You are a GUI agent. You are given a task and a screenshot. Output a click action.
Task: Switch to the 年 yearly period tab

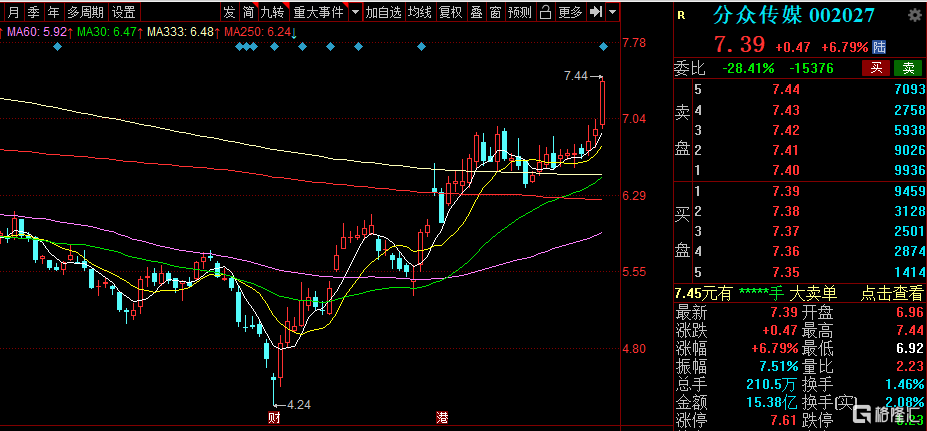click(x=54, y=12)
